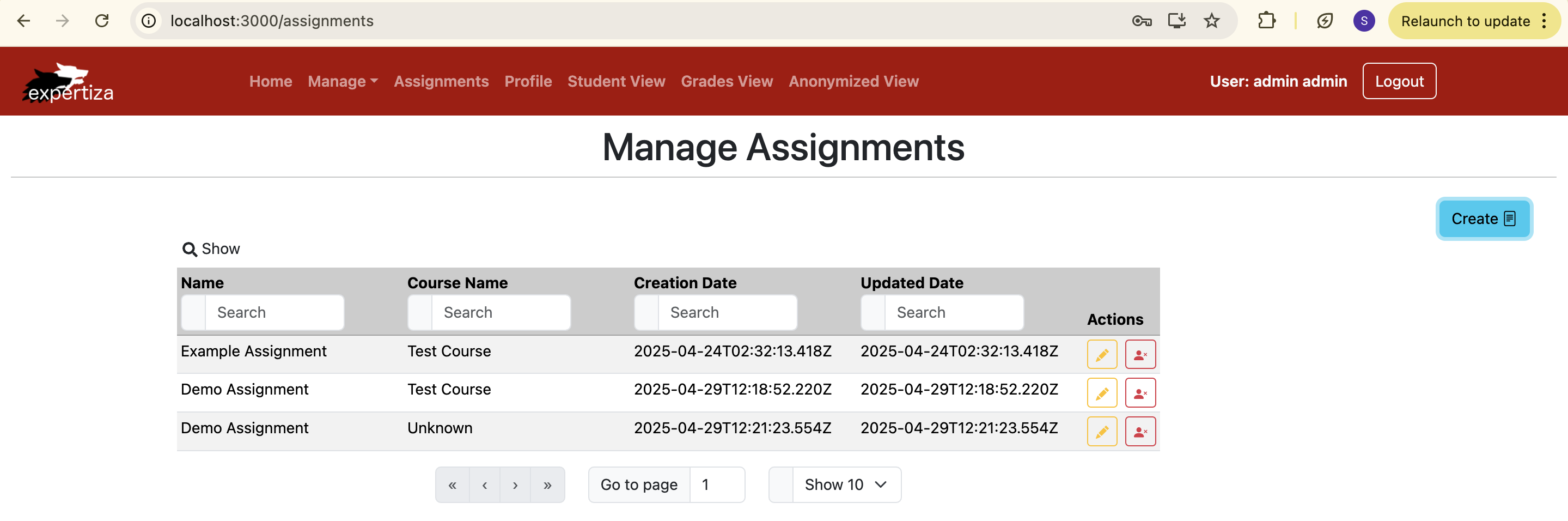1568x521 pixels.
Task: Click the install app icon in address bar
Action: (1176, 21)
